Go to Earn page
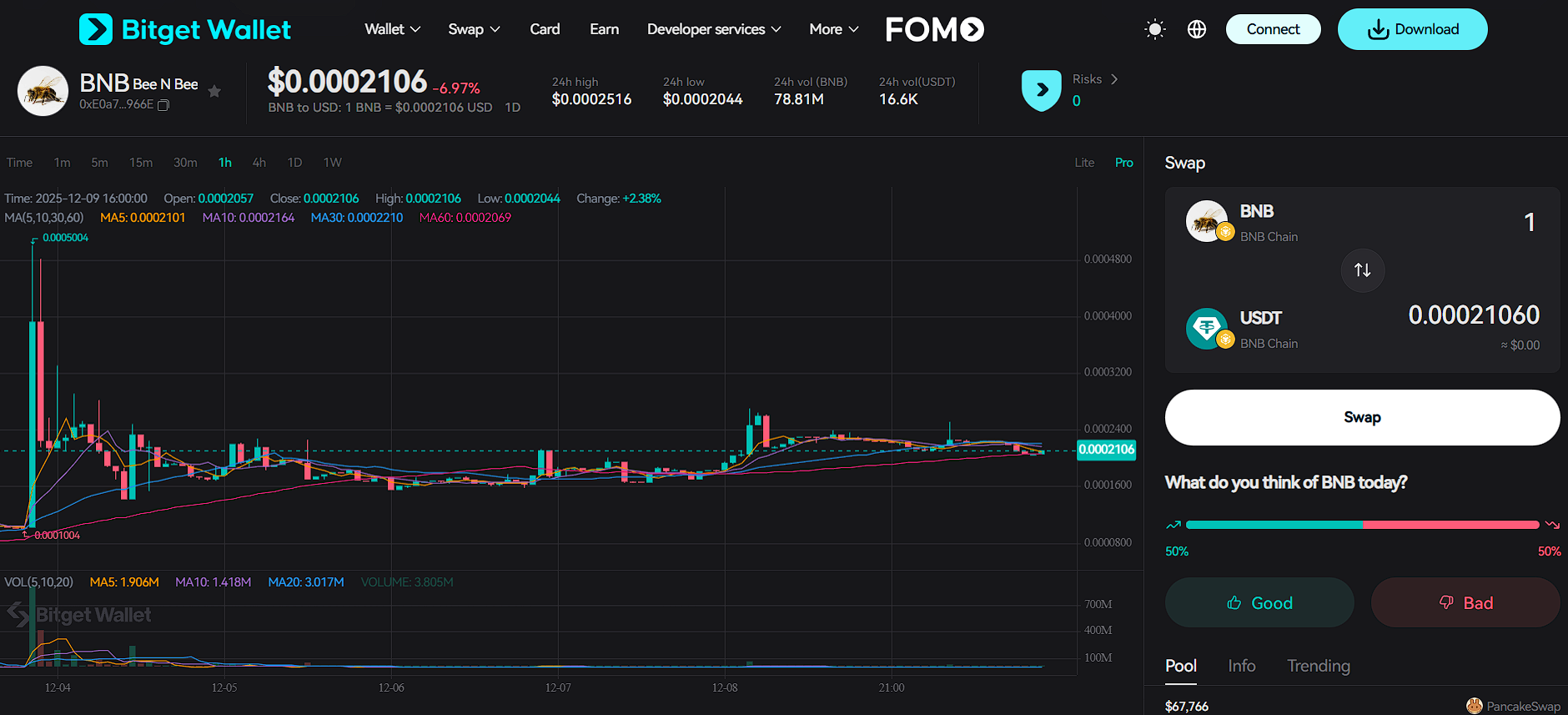 (604, 29)
